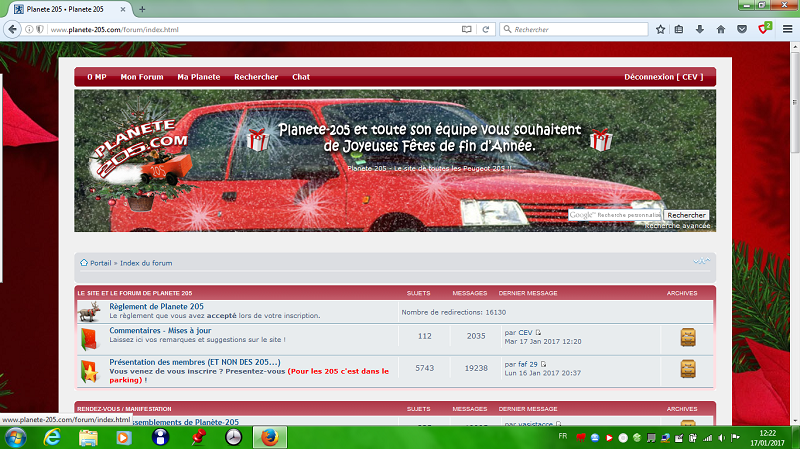Screen dimensions: 800x449
Task: View the latest post icon next to CEV
Action: point(538,333)
